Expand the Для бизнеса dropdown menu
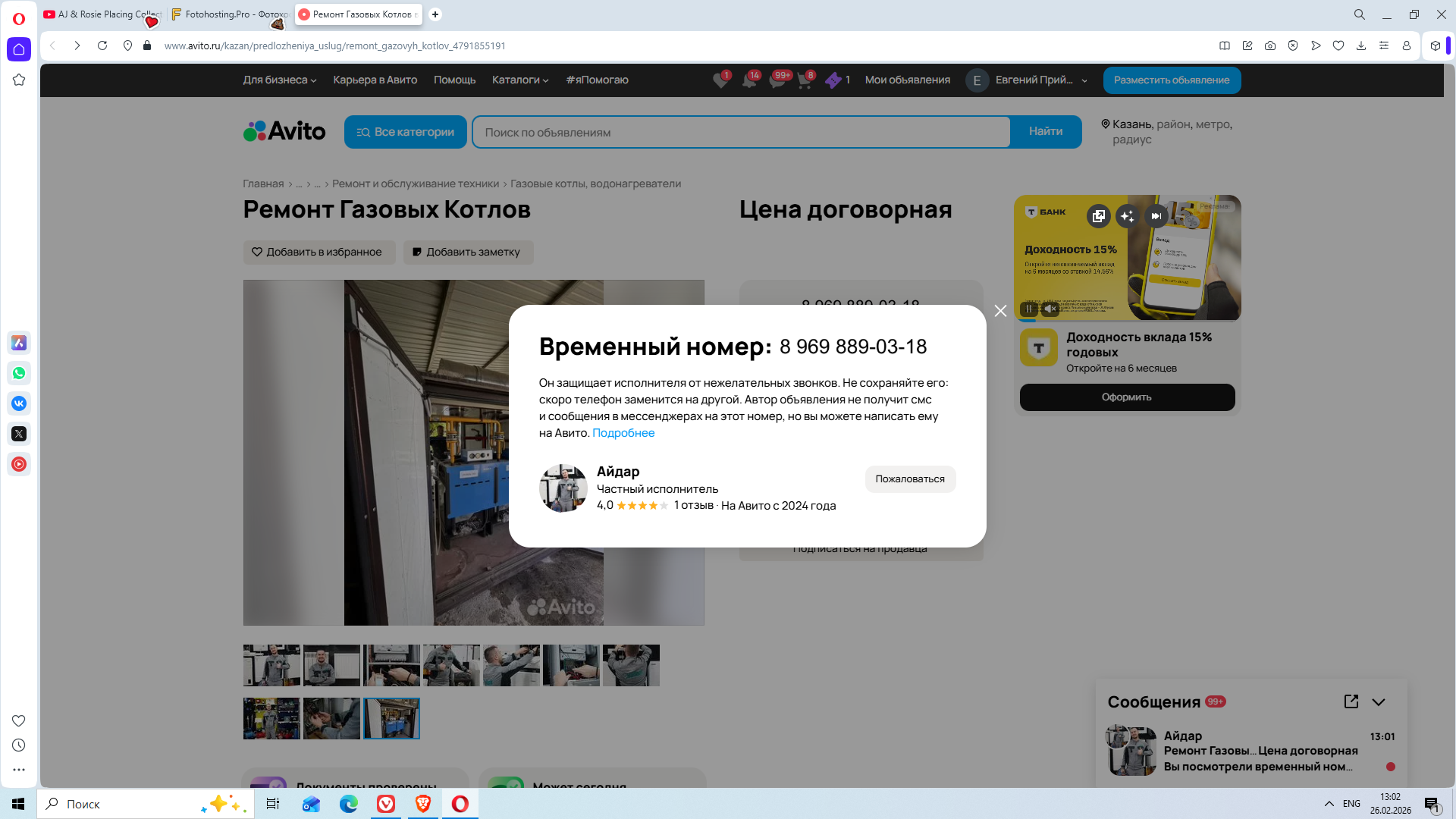This screenshot has width=1456, height=819. [x=279, y=80]
